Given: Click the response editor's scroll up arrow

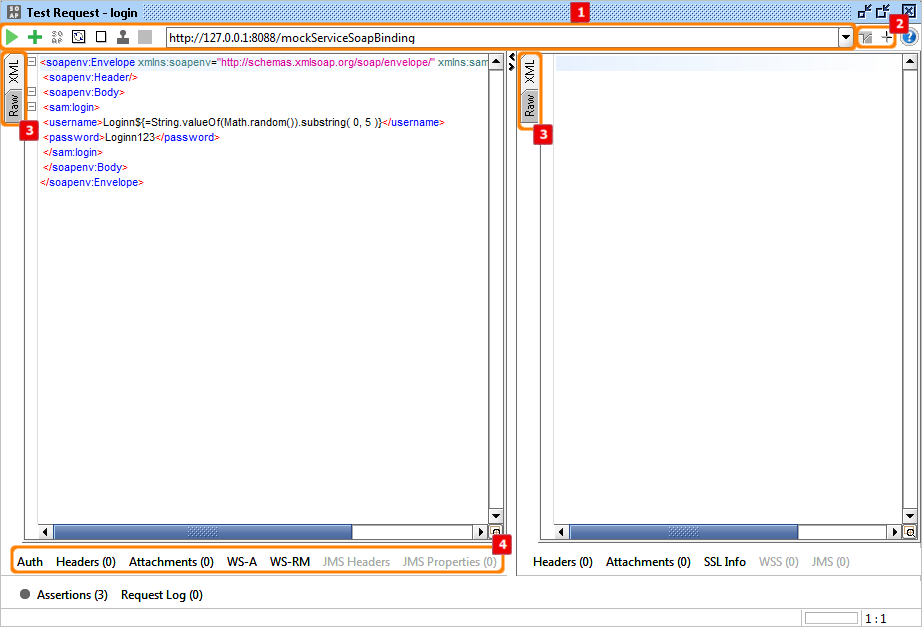Looking at the screenshot, I should (x=910, y=61).
